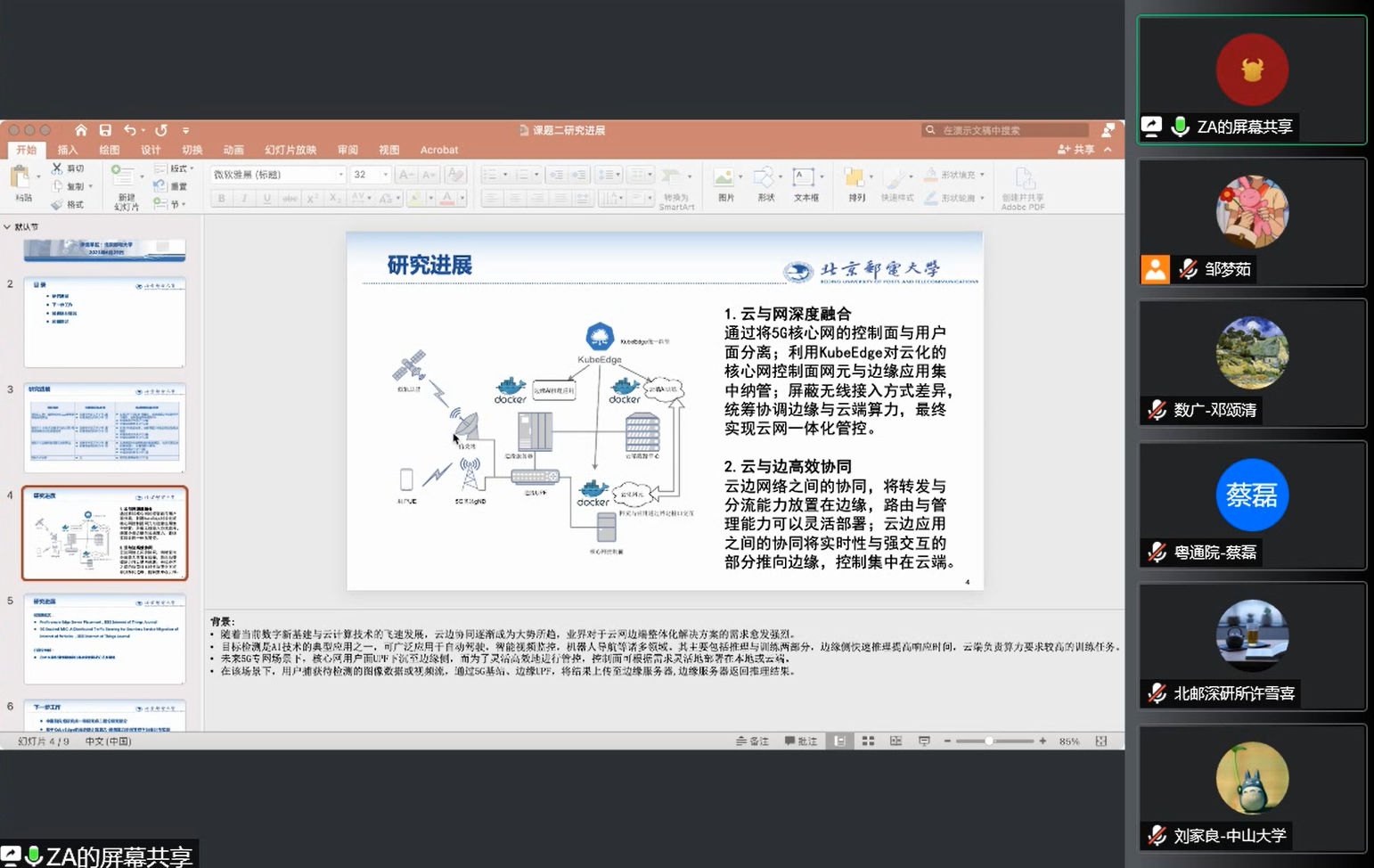Open the 动画 tab
The height and width of the screenshot is (868, 1374).
pyautogui.click(x=233, y=150)
